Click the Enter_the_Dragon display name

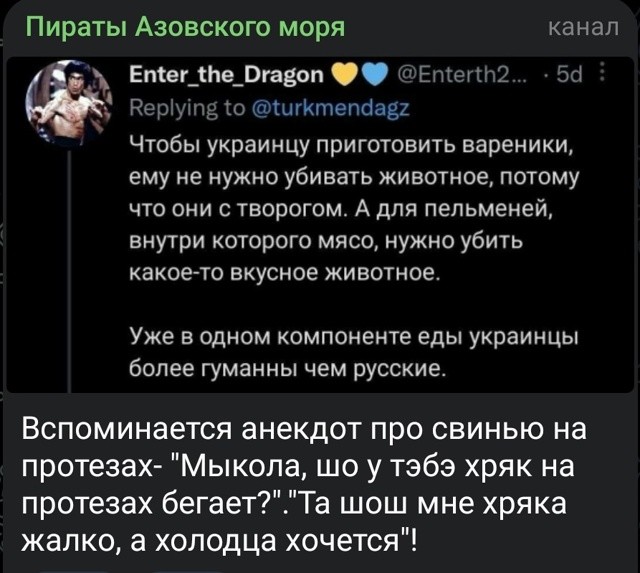pos(227,75)
